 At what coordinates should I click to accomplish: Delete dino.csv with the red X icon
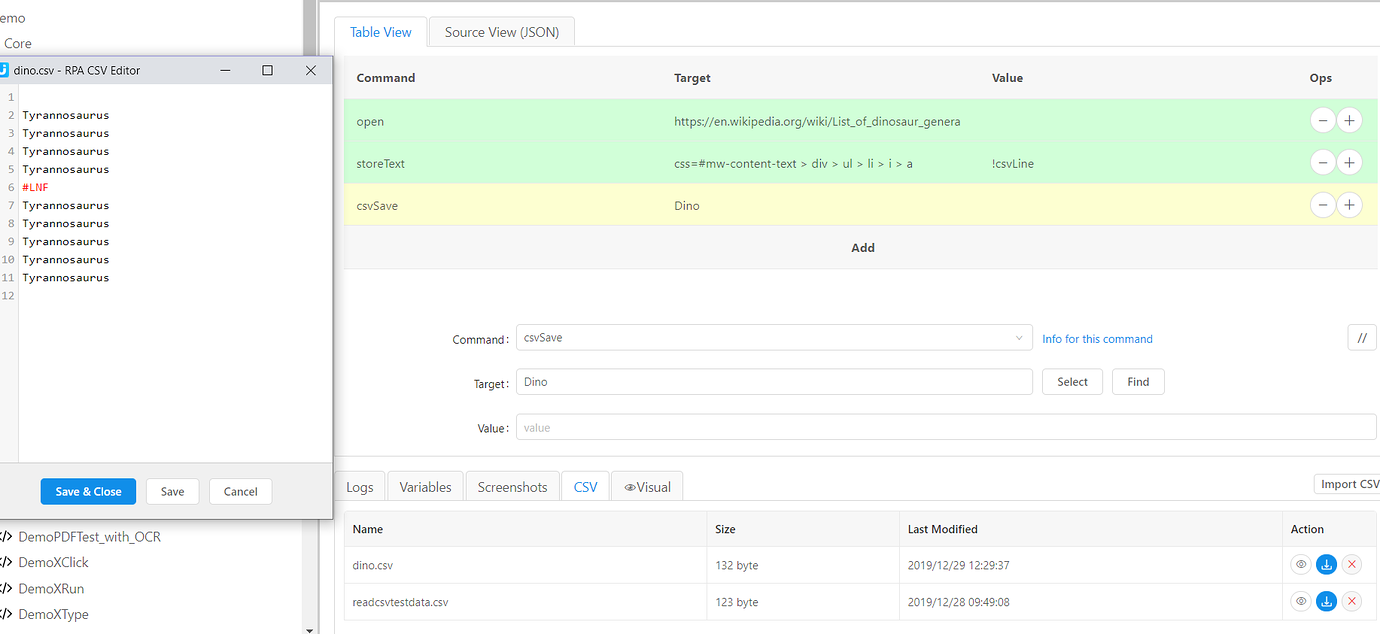click(x=1352, y=564)
